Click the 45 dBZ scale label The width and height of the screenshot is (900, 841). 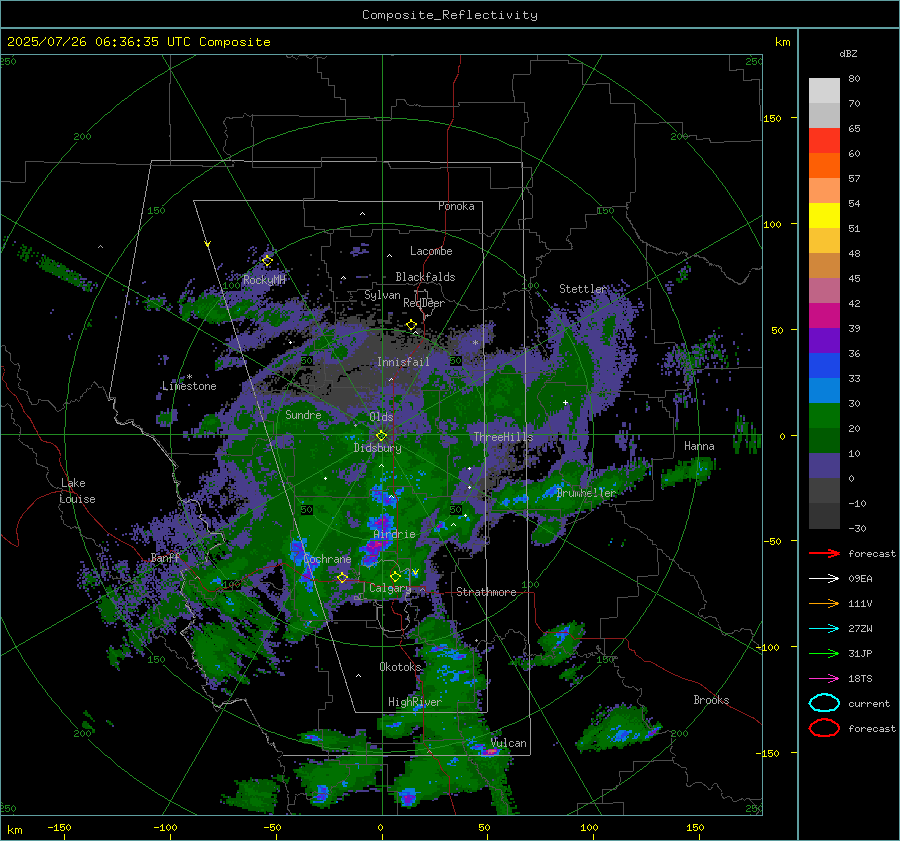[x=854, y=278]
